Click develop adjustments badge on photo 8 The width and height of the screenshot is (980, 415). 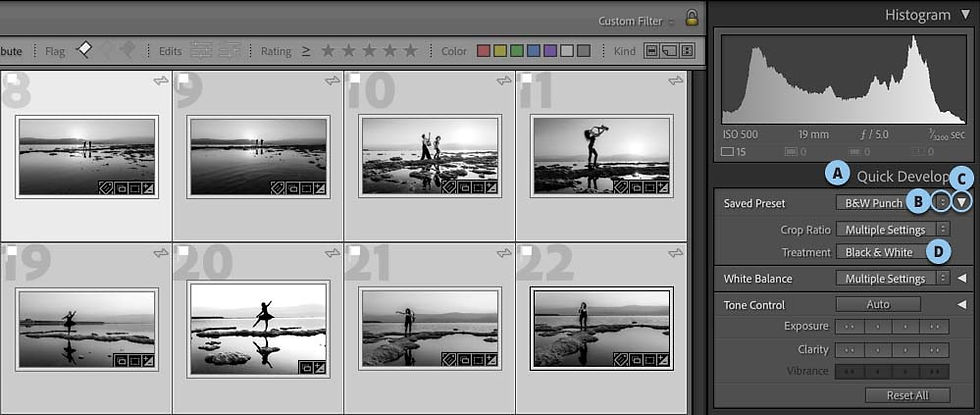click(x=148, y=188)
